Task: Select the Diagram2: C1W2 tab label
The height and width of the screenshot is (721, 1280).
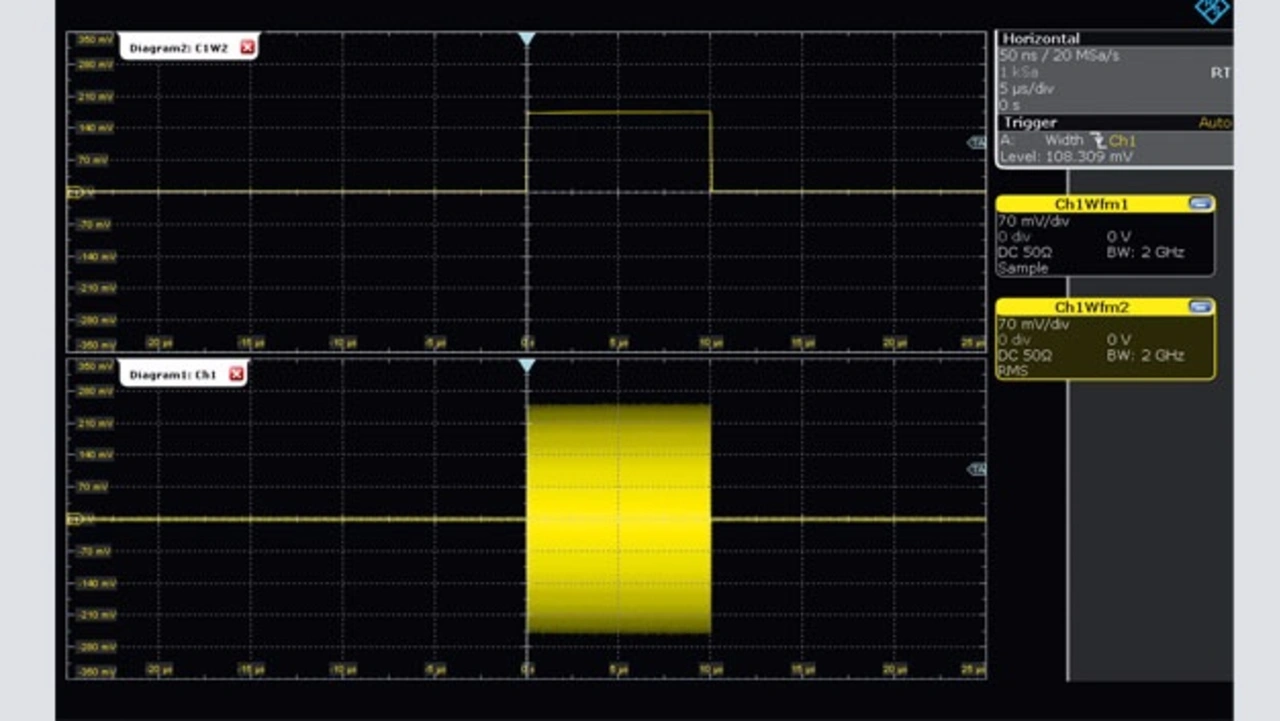Action: tap(178, 47)
